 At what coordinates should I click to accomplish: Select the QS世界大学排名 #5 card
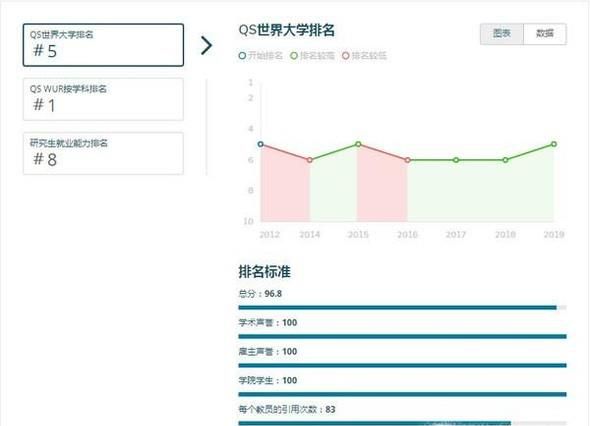[103, 45]
